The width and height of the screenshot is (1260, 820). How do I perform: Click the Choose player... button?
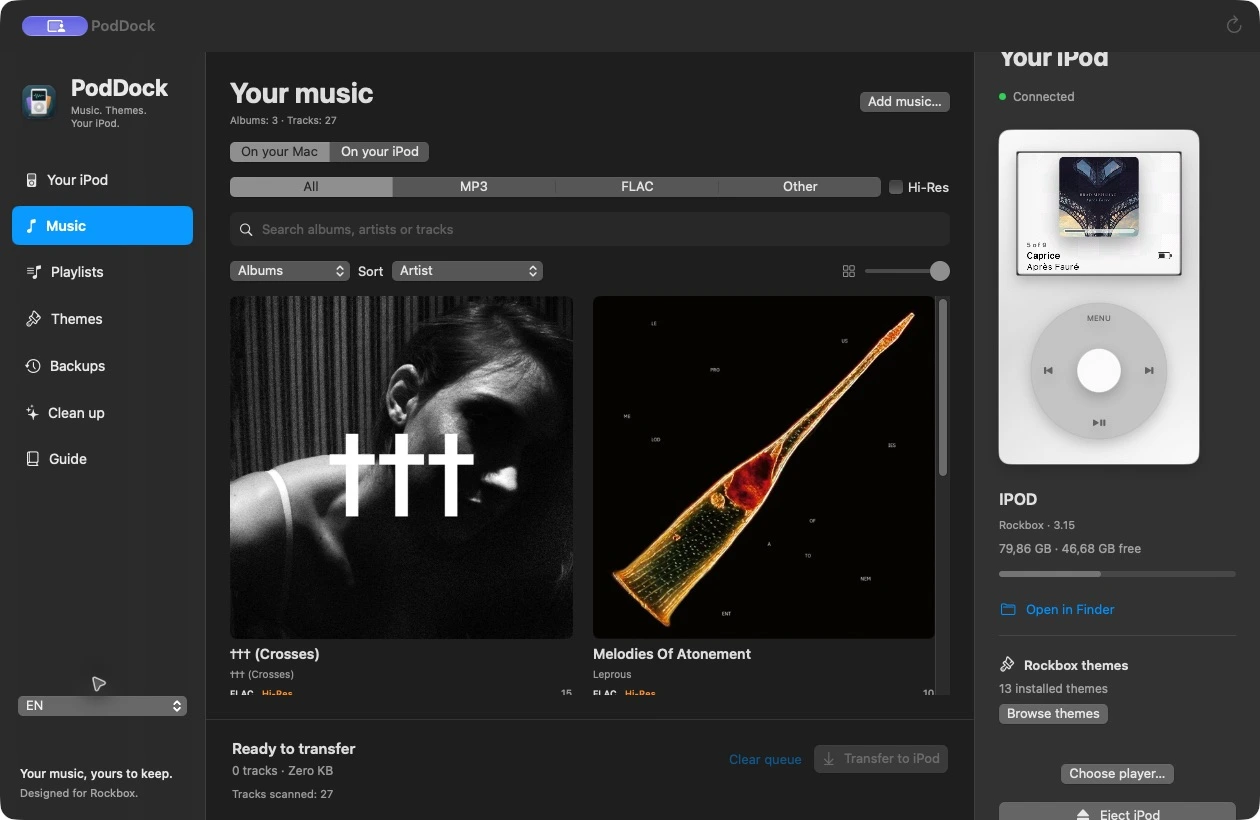click(1117, 774)
